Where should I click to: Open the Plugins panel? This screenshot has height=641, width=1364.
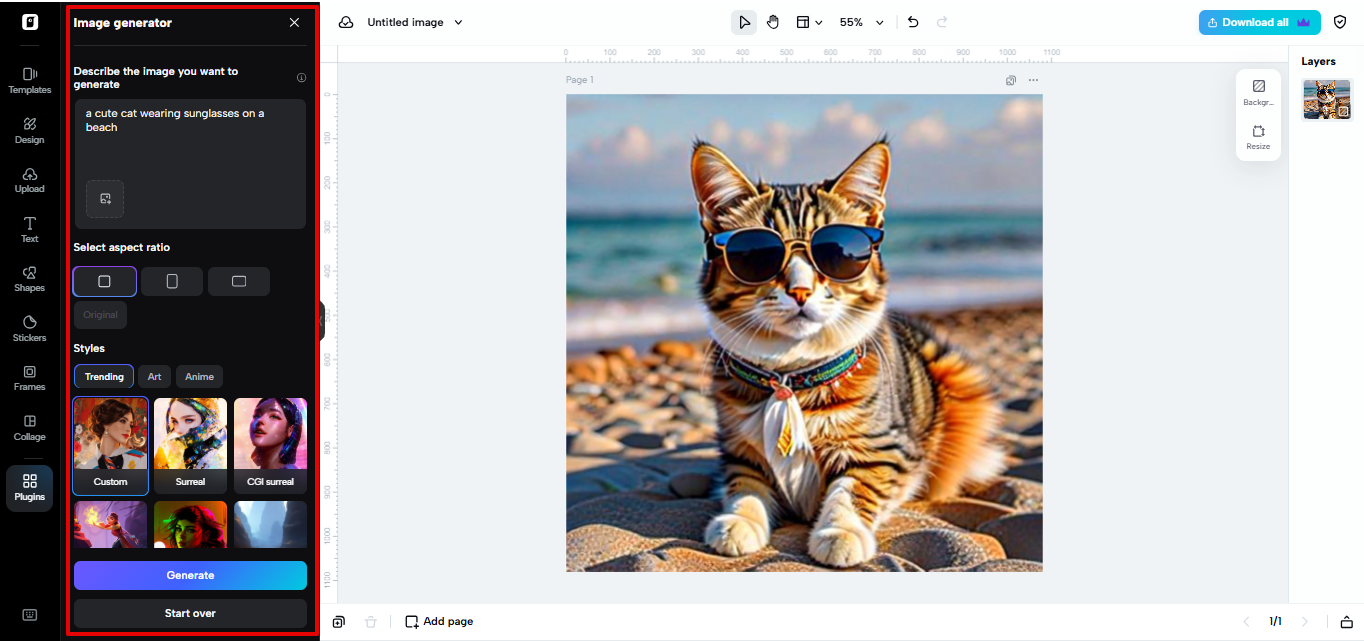tap(29, 488)
